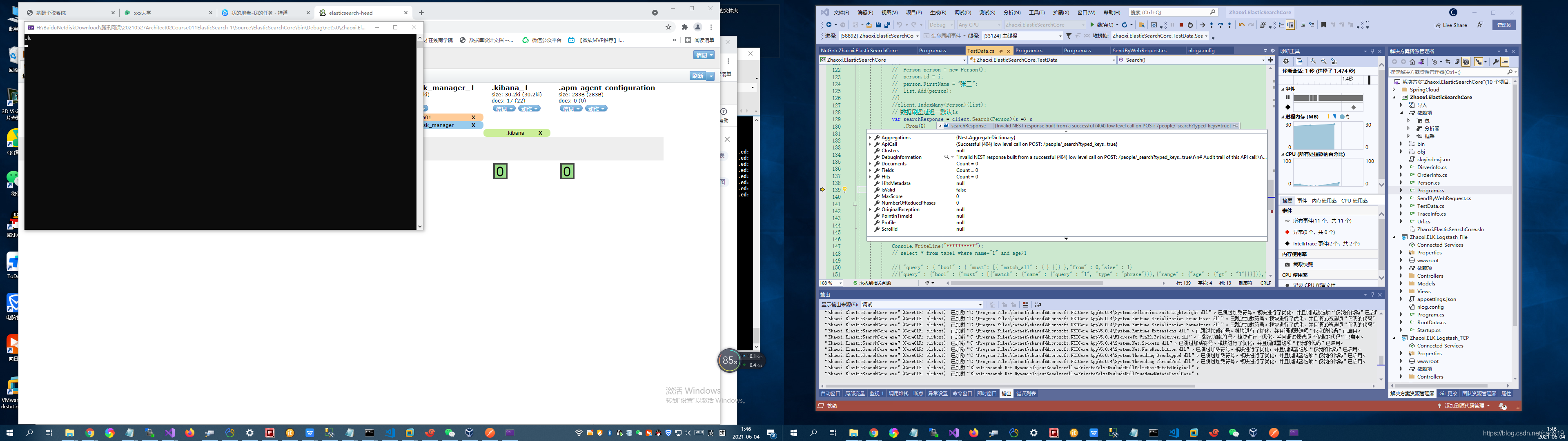Click the Step Over debug icon

[1221, 25]
